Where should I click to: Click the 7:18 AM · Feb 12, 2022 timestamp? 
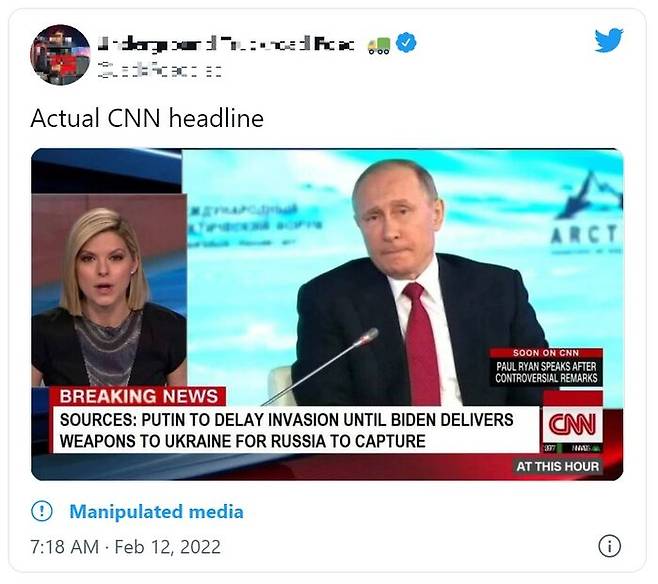(x=126, y=547)
